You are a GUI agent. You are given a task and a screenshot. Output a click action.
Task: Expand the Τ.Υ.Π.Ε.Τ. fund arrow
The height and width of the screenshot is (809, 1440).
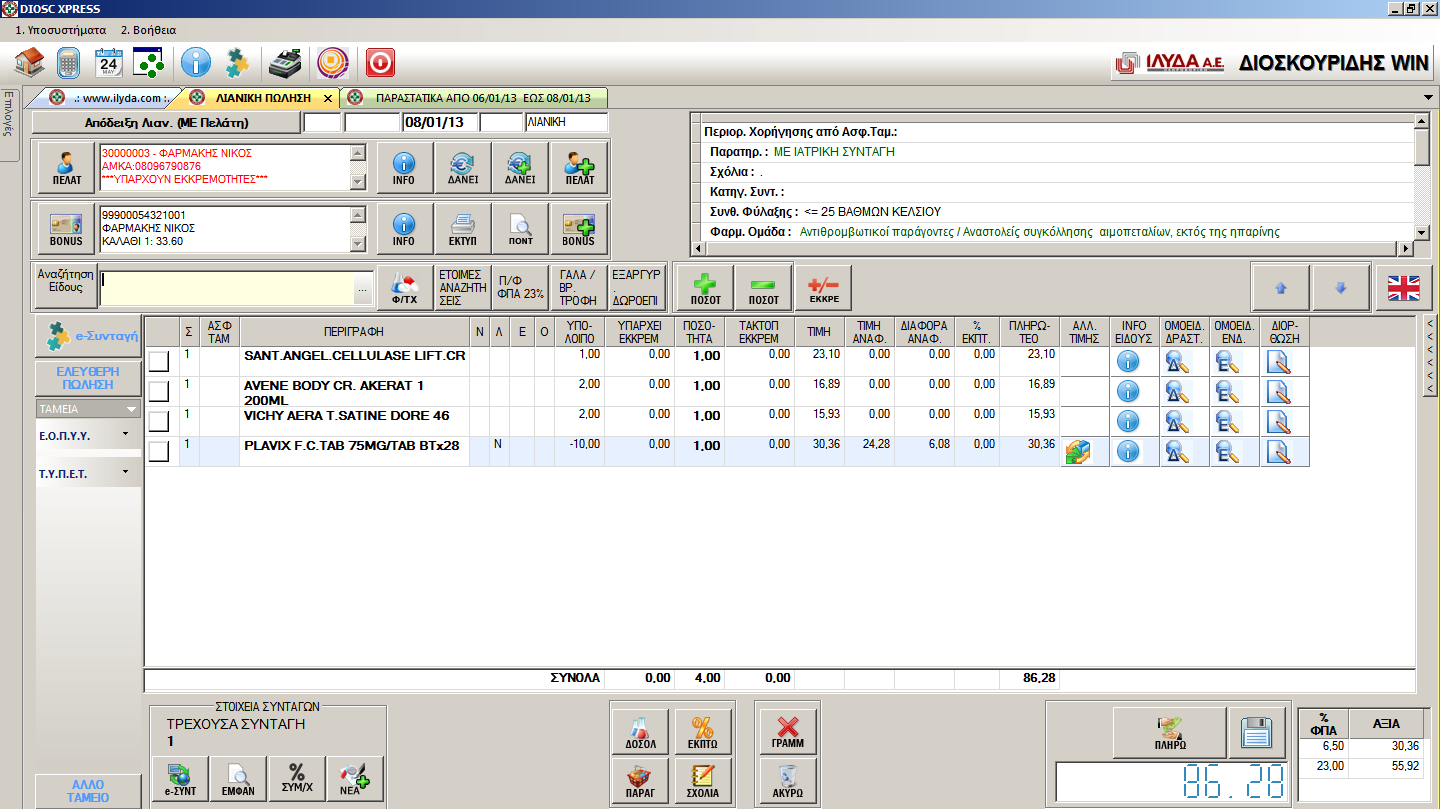click(126, 471)
